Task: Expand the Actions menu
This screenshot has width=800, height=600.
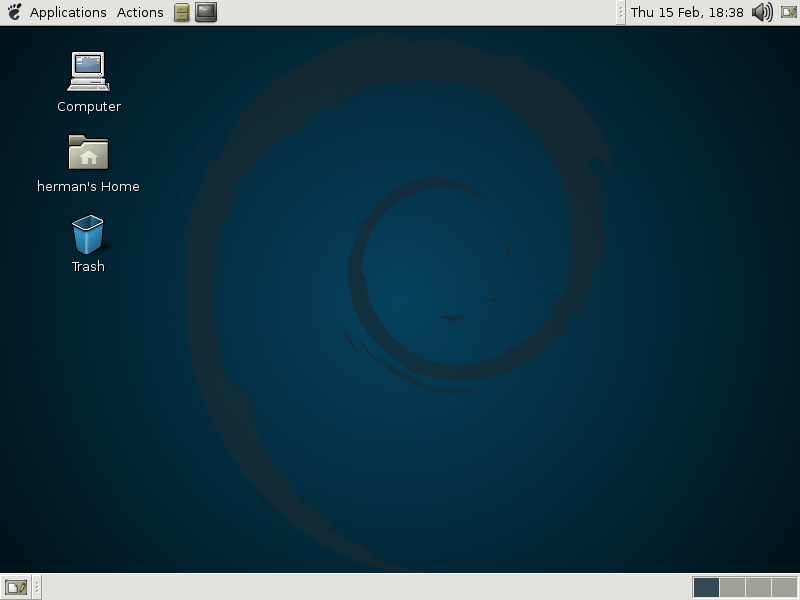Action: [140, 13]
